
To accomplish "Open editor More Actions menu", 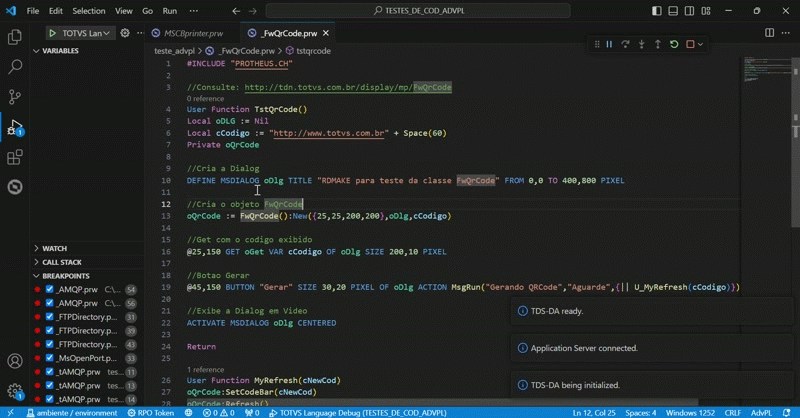I will click(786, 33).
